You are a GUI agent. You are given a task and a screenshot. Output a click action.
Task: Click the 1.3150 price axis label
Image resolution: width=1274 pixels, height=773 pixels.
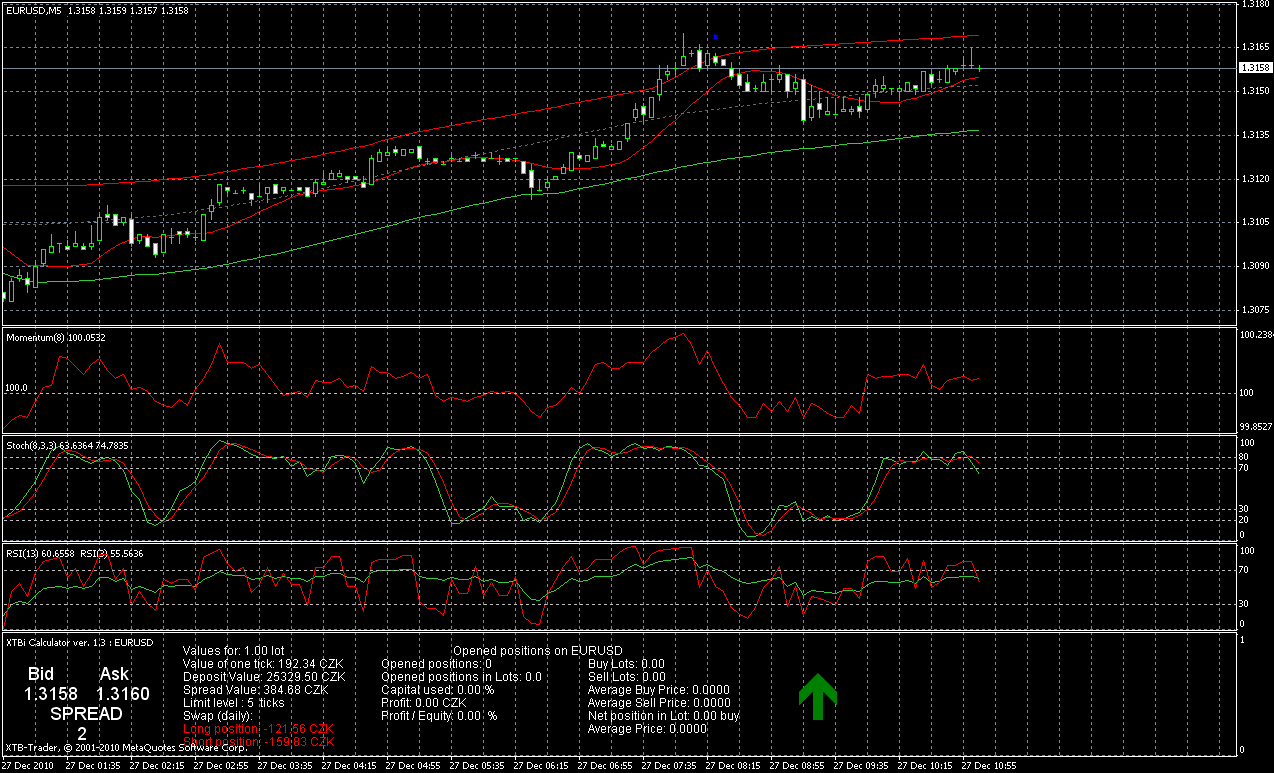pos(1255,91)
